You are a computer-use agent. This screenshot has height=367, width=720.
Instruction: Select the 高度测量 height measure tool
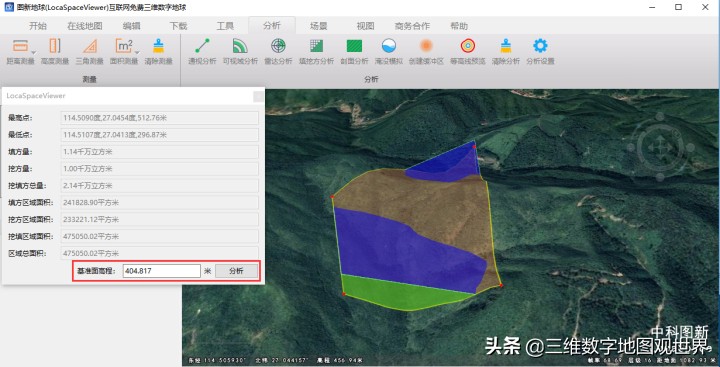point(55,51)
